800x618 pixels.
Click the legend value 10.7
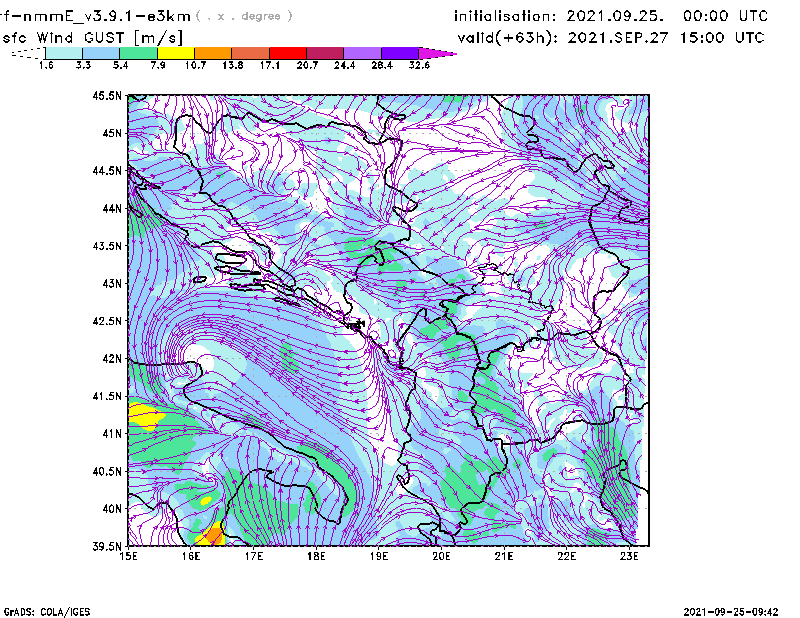(195, 65)
